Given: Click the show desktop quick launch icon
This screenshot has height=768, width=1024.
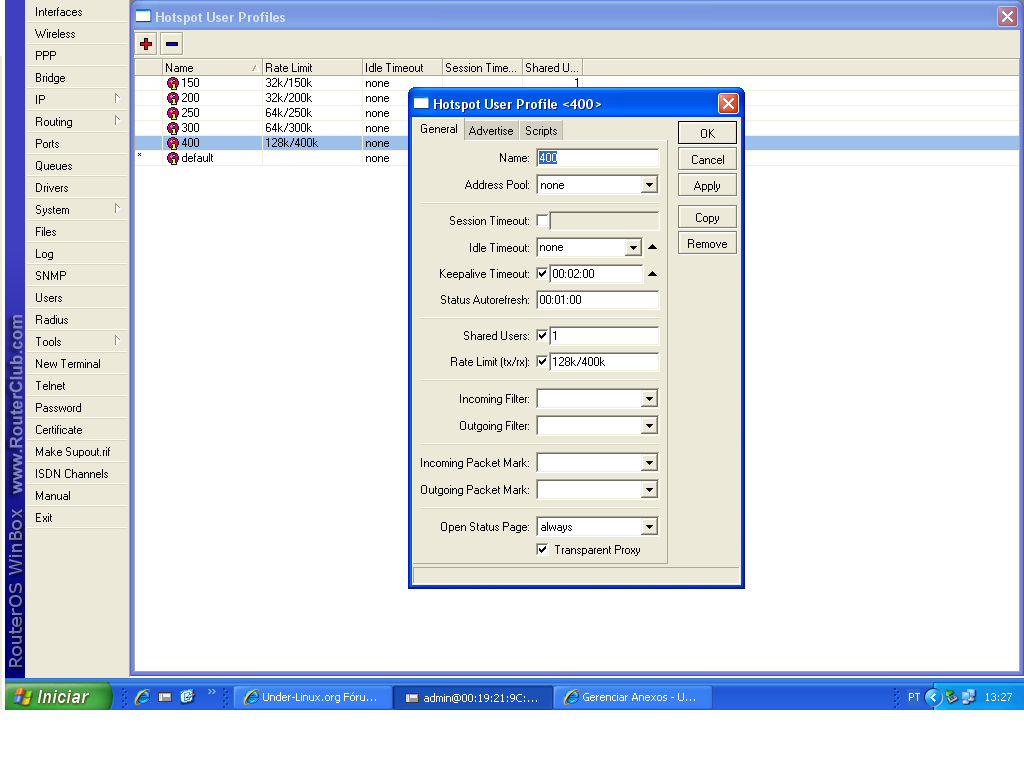Looking at the screenshot, I should 165,697.
